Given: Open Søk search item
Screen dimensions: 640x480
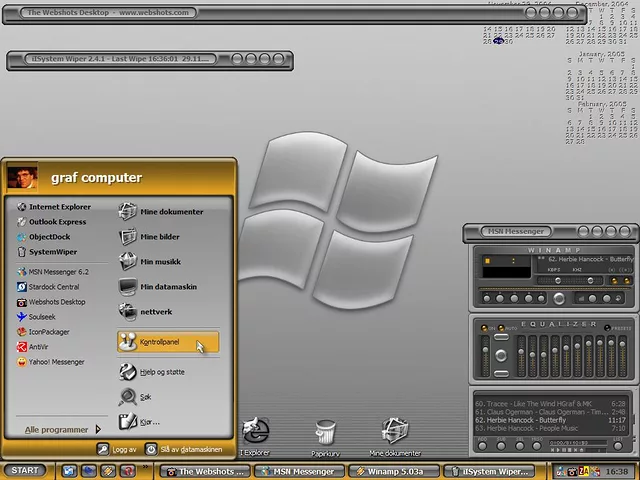Looking at the screenshot, I should click(135, 397).
